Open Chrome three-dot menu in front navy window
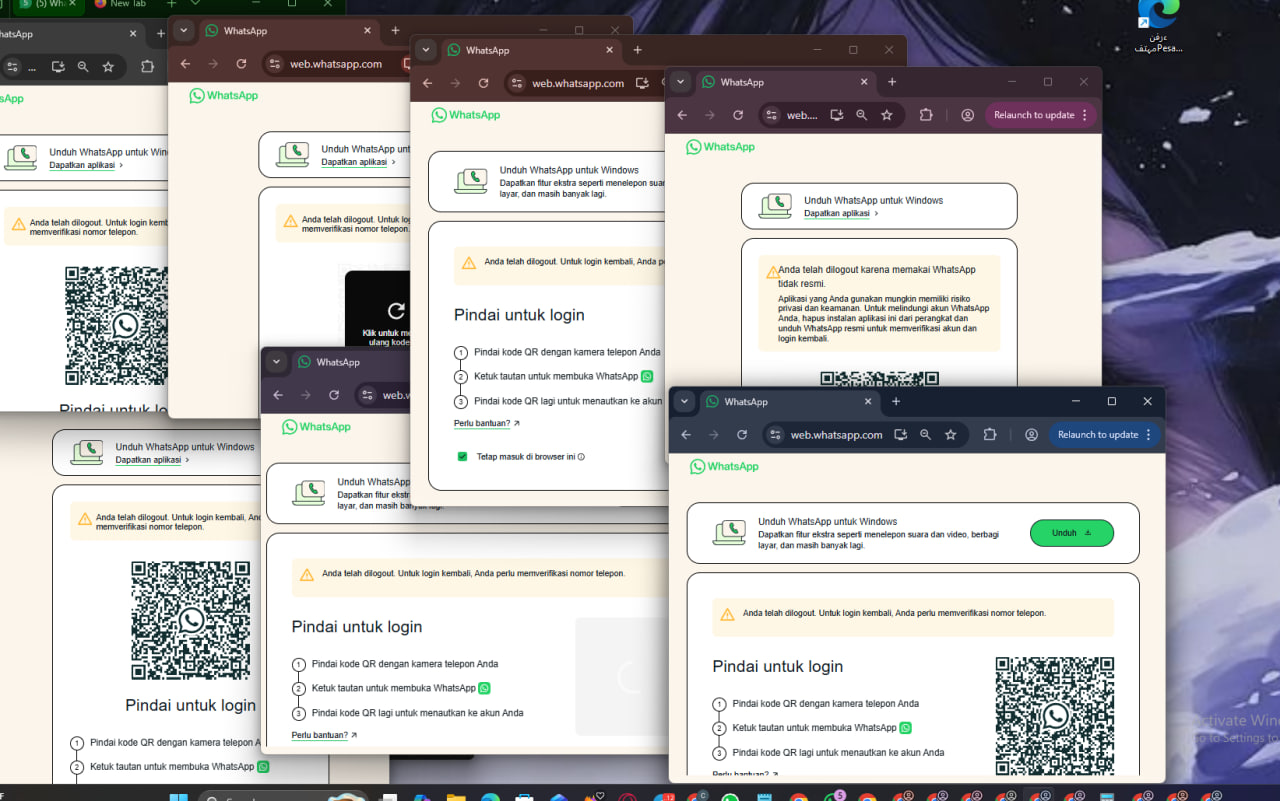This screenshot has height=801, width=1280. (1148, 435)
